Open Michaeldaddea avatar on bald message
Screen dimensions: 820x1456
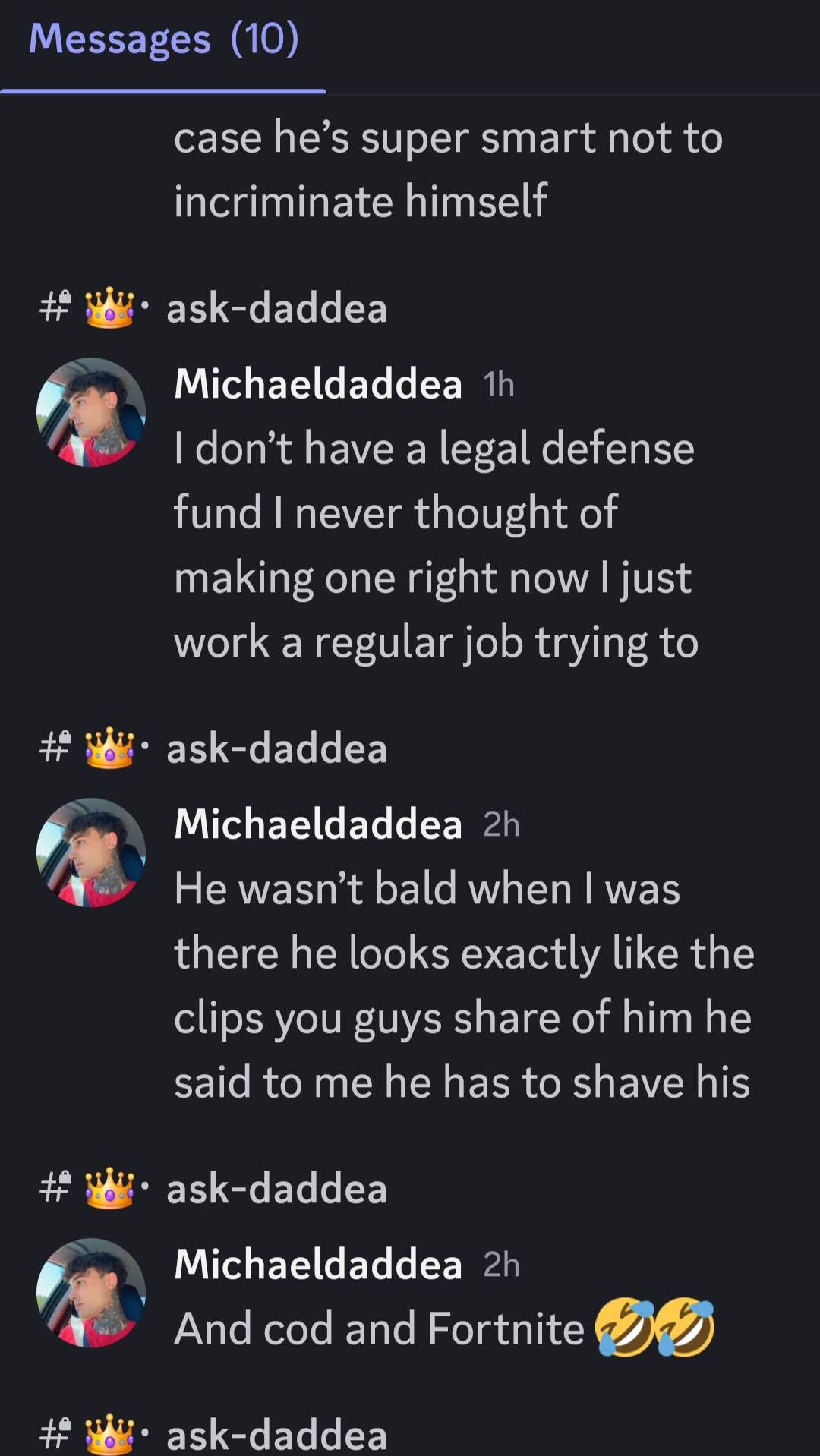pos(91,852)
